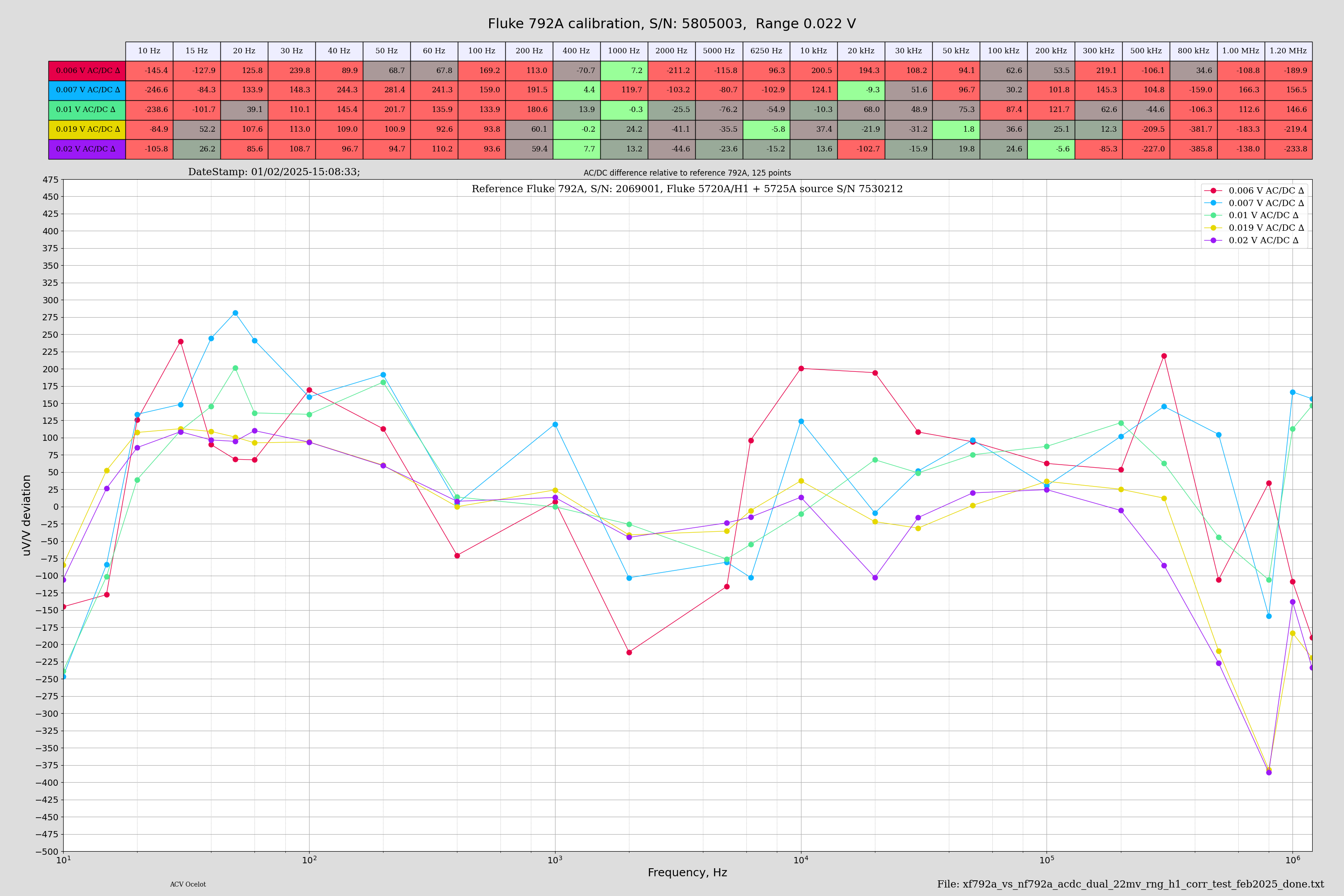The image size is (1344, 896).
Task: Click the table cell showing 201.7
Action: (387, 110)
